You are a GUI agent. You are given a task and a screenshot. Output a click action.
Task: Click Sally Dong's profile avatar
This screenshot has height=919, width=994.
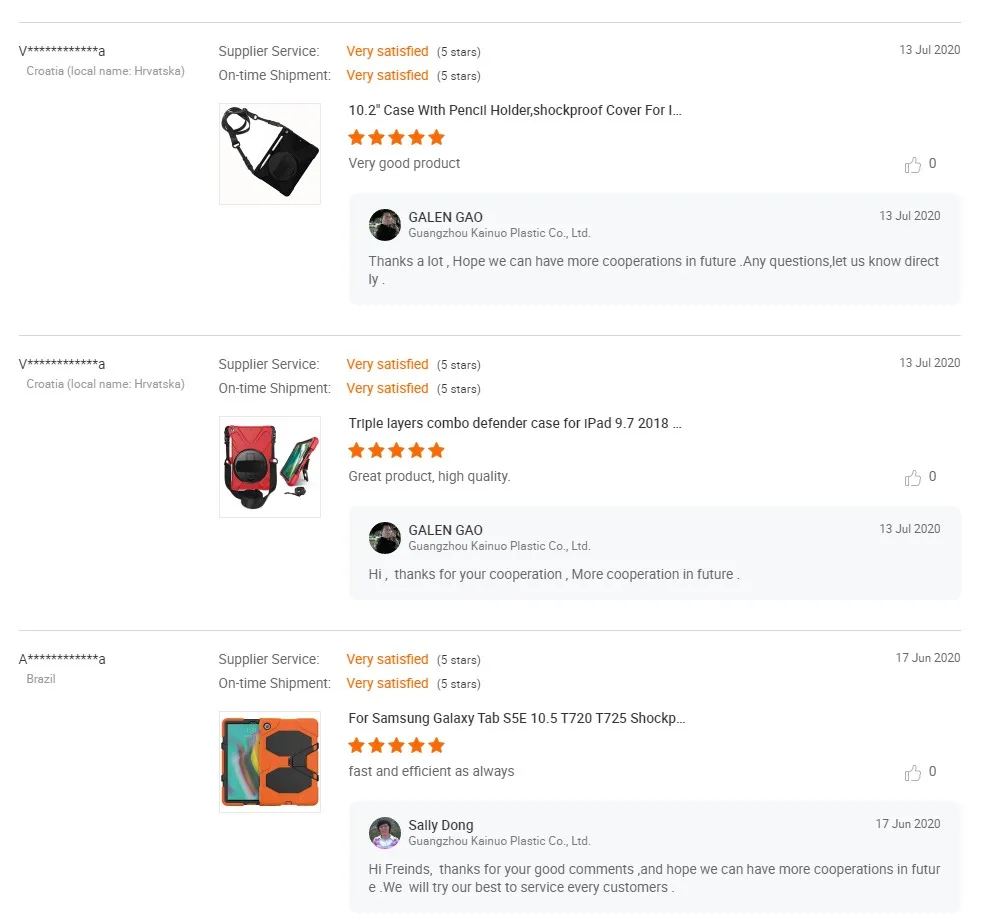coord(385,833)
